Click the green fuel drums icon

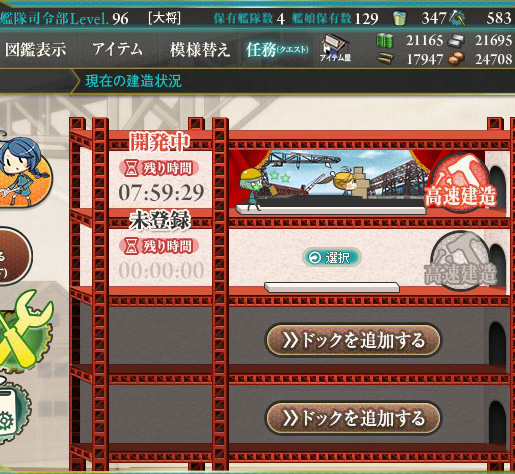point(385,41)
